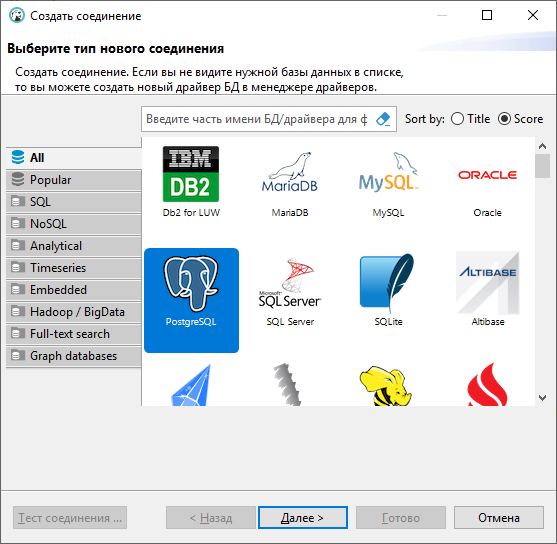Maximize the Создать соединение window

[x=487, y=15]
